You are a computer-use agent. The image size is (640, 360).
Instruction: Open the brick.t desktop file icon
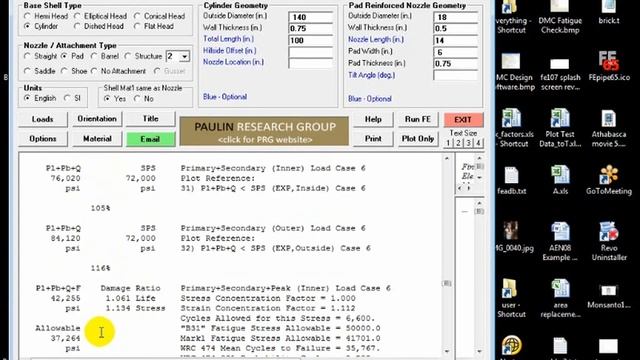click(609, 13)
